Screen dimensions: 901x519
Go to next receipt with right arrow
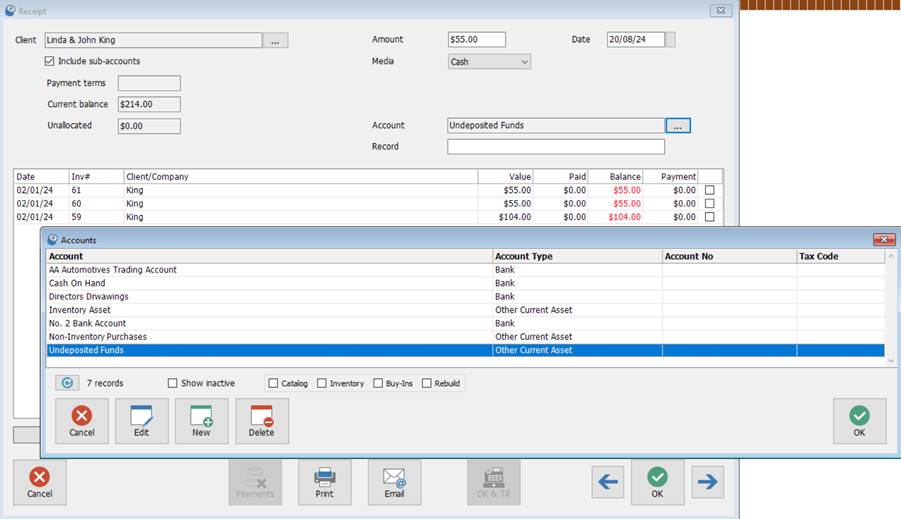(707, 482)
